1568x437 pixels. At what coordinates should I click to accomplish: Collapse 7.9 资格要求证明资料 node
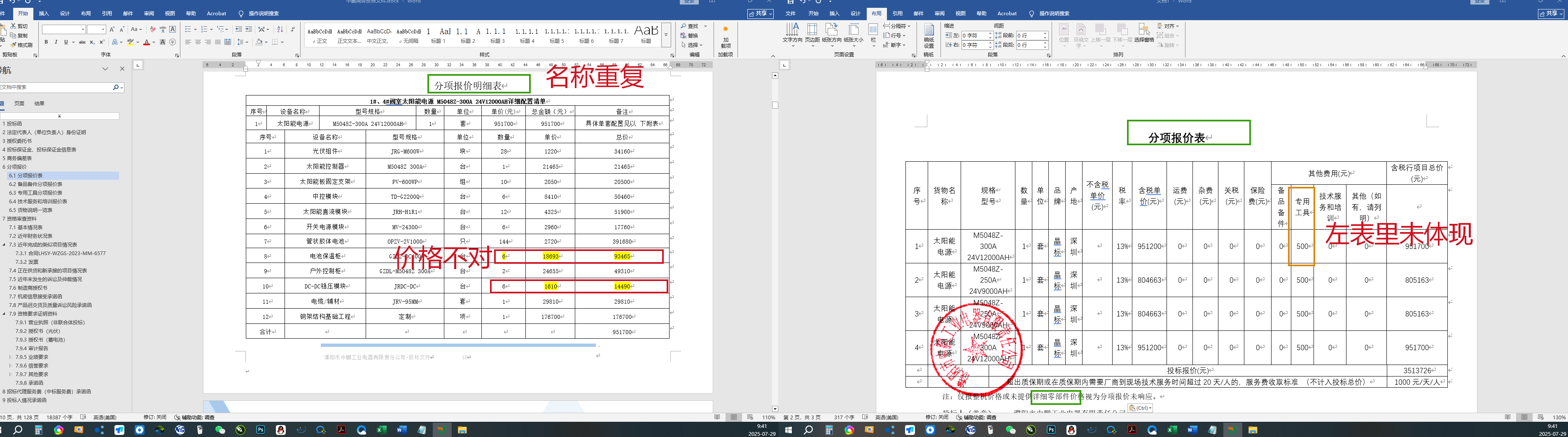[4, 314]
